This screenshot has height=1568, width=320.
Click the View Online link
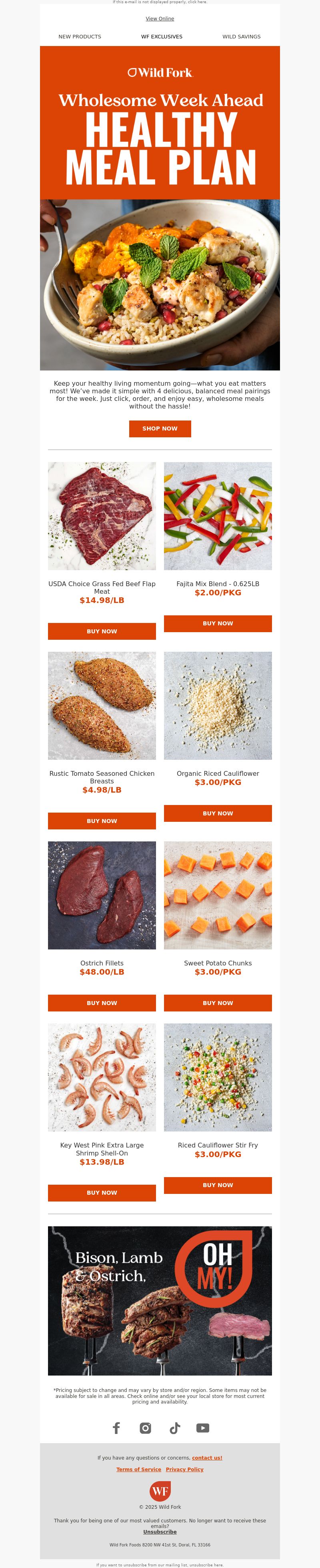pyautogui.click(x=160, y=19)
